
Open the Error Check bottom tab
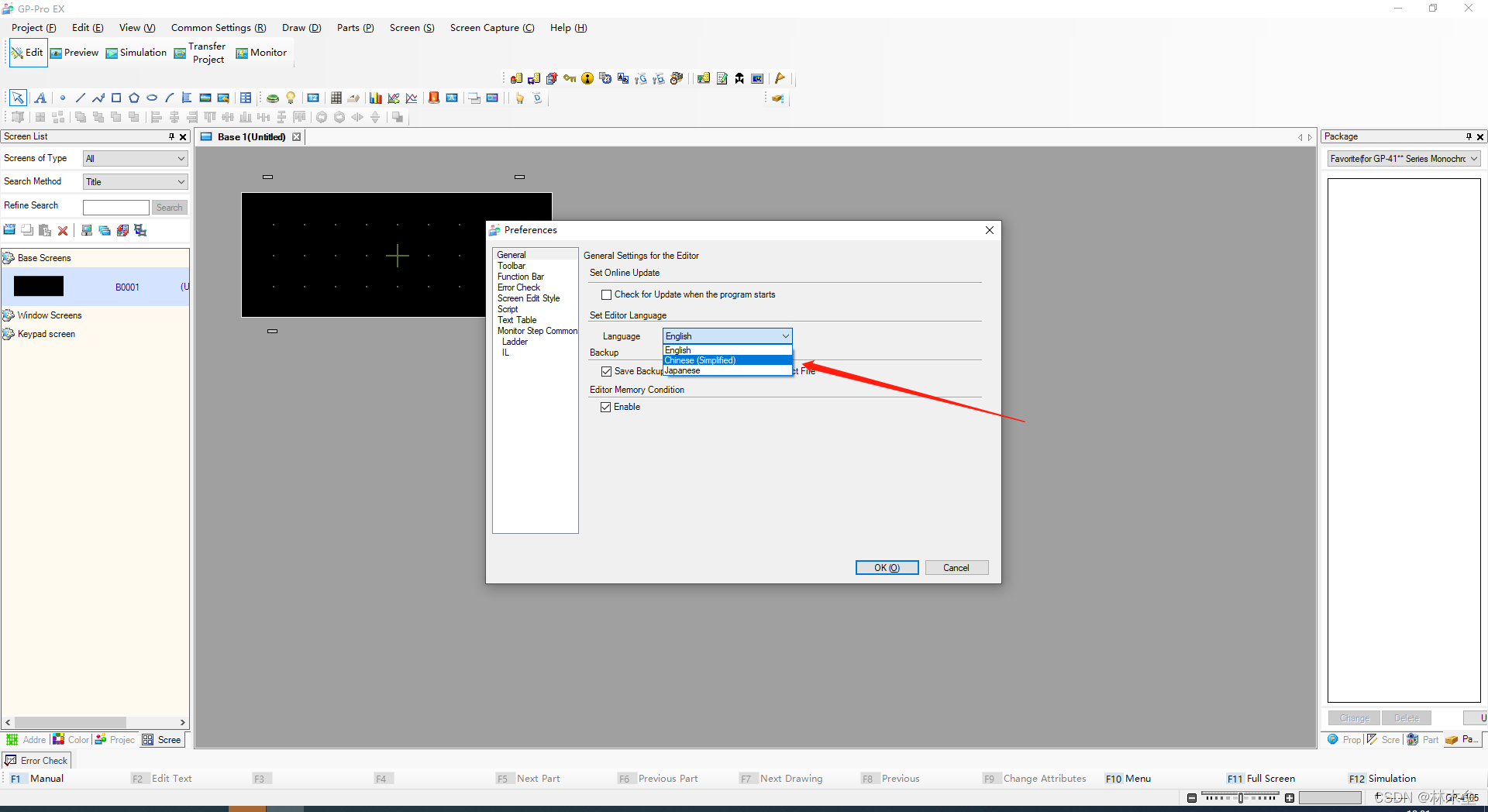click(x=36, y=761)
